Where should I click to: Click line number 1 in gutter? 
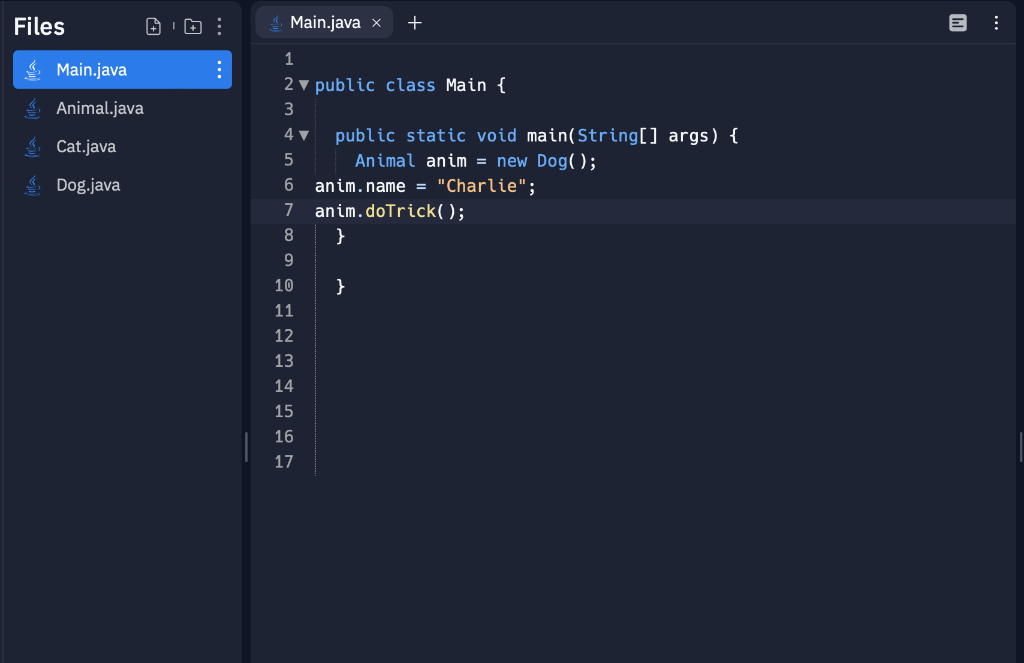click(x=289, y=59)
